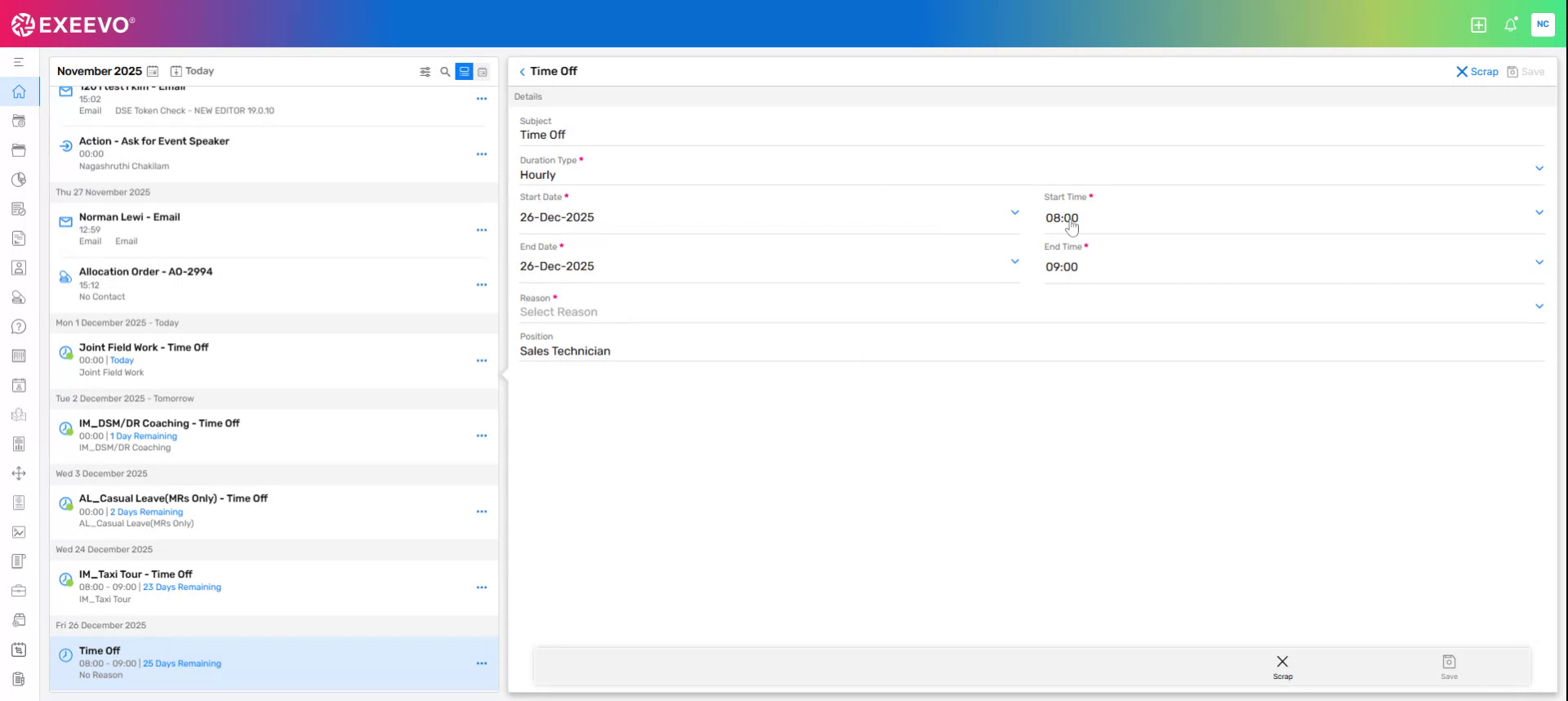Screen dimensions: 1568x701
Task: Open more options for AL_Casual Leave item
Action: (482, 511)
